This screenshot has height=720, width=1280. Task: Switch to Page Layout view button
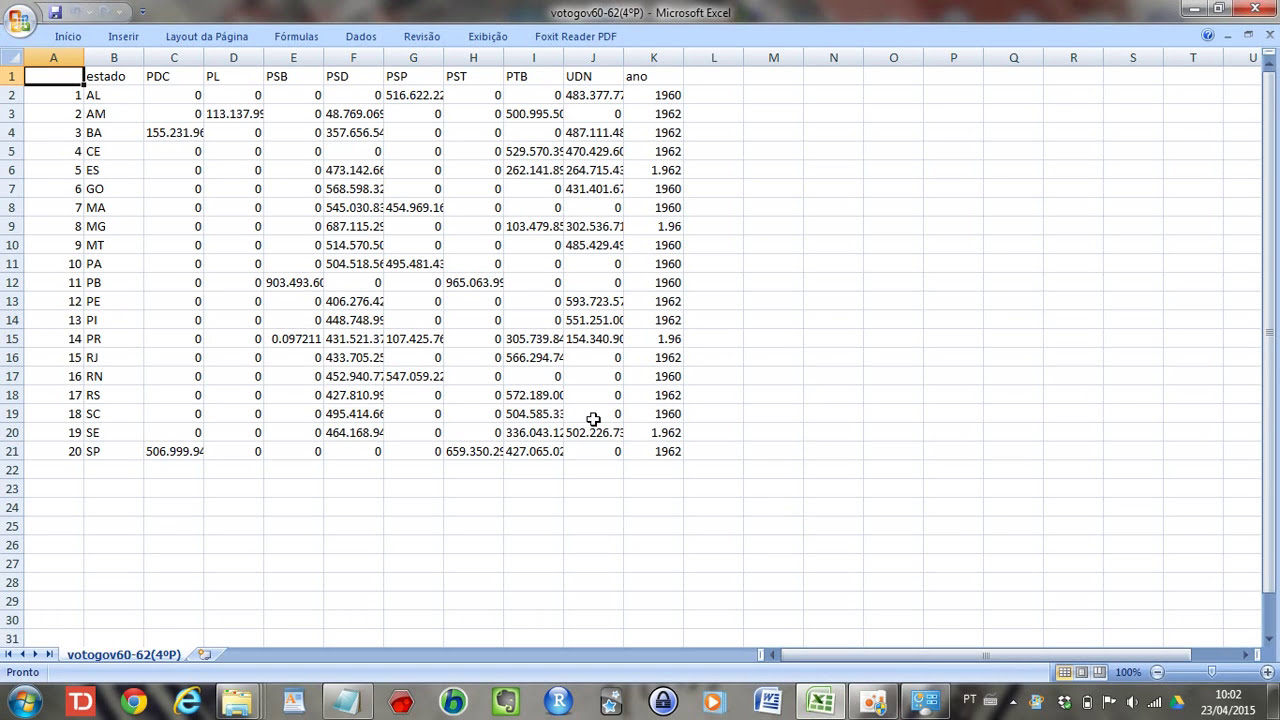point(1082,673)
